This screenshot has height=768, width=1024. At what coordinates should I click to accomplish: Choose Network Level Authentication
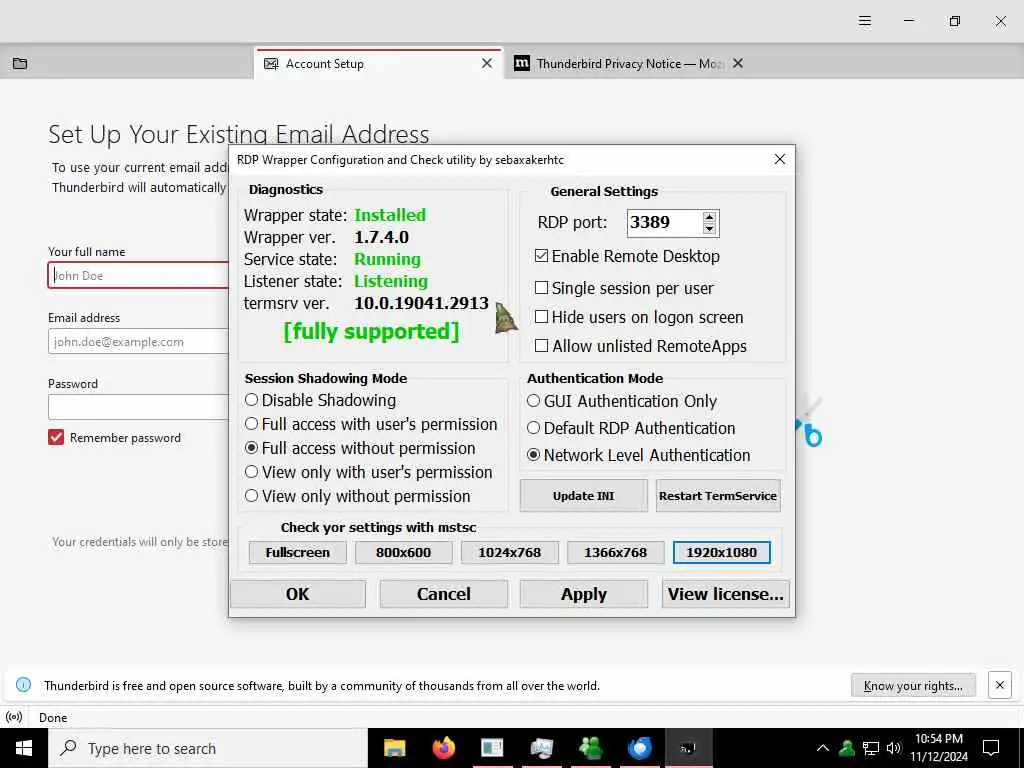pyautogui.click(x=534, y=455)
